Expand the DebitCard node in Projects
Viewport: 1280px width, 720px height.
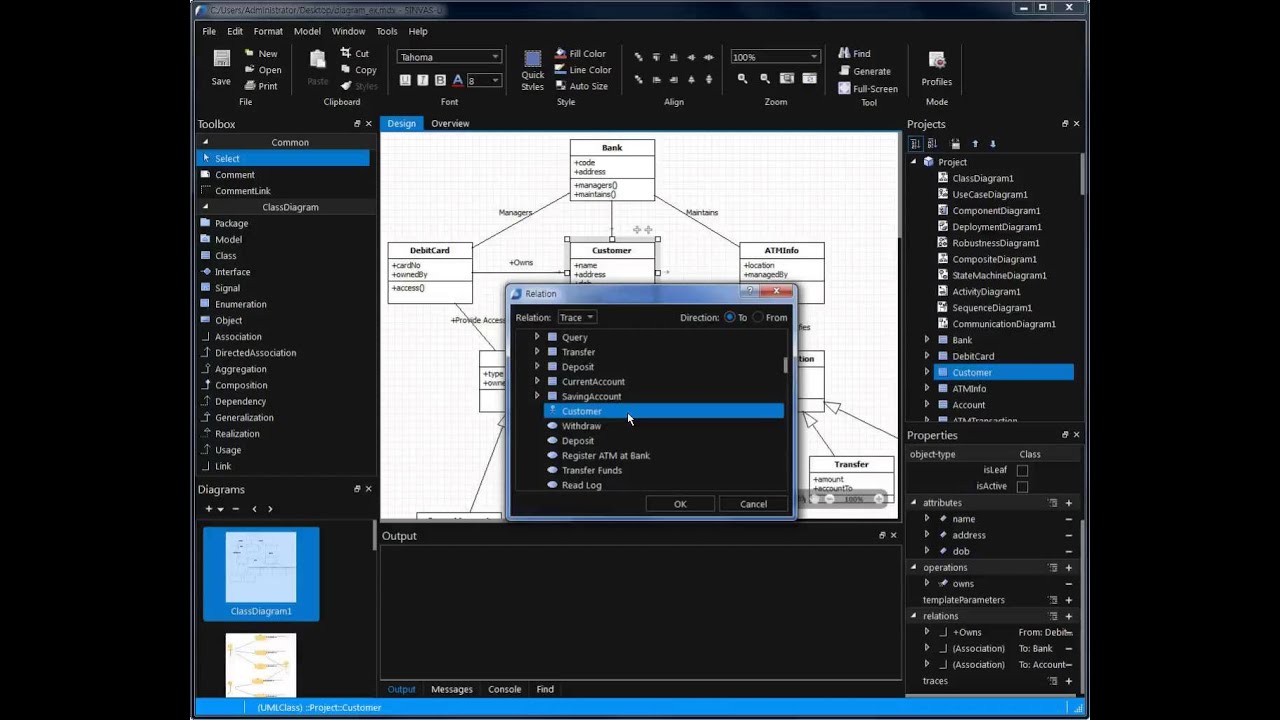pos(927,356)
